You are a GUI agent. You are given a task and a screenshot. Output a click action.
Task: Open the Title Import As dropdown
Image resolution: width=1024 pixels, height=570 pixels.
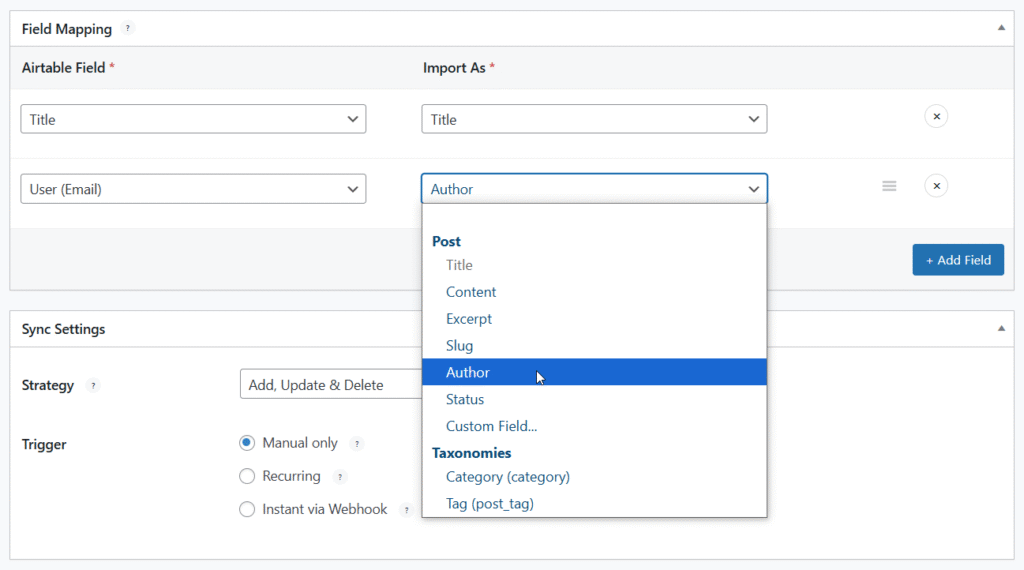click(x=594, y=119)
